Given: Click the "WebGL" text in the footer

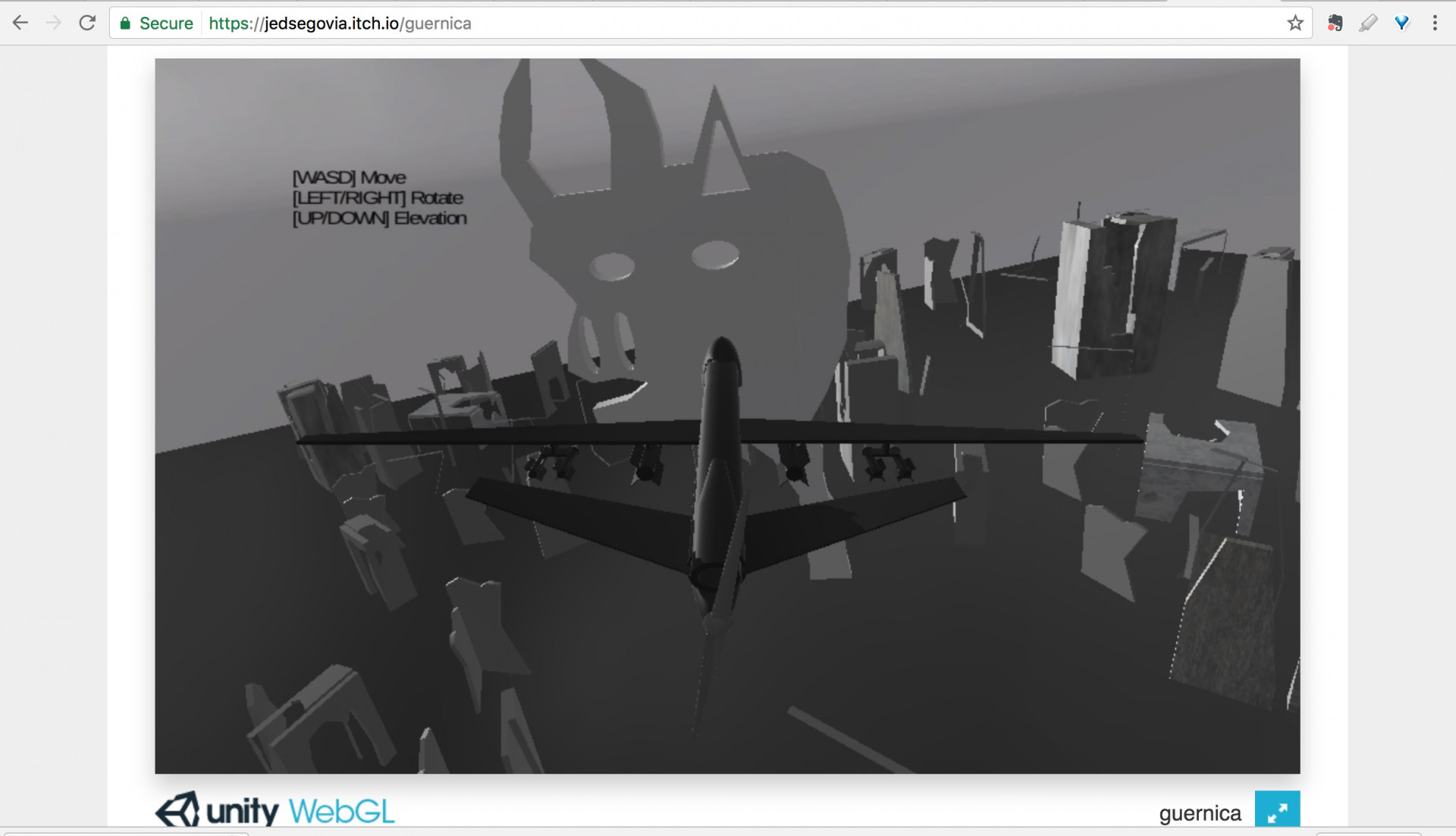Looking at the screenshot, I should (341, 811).
